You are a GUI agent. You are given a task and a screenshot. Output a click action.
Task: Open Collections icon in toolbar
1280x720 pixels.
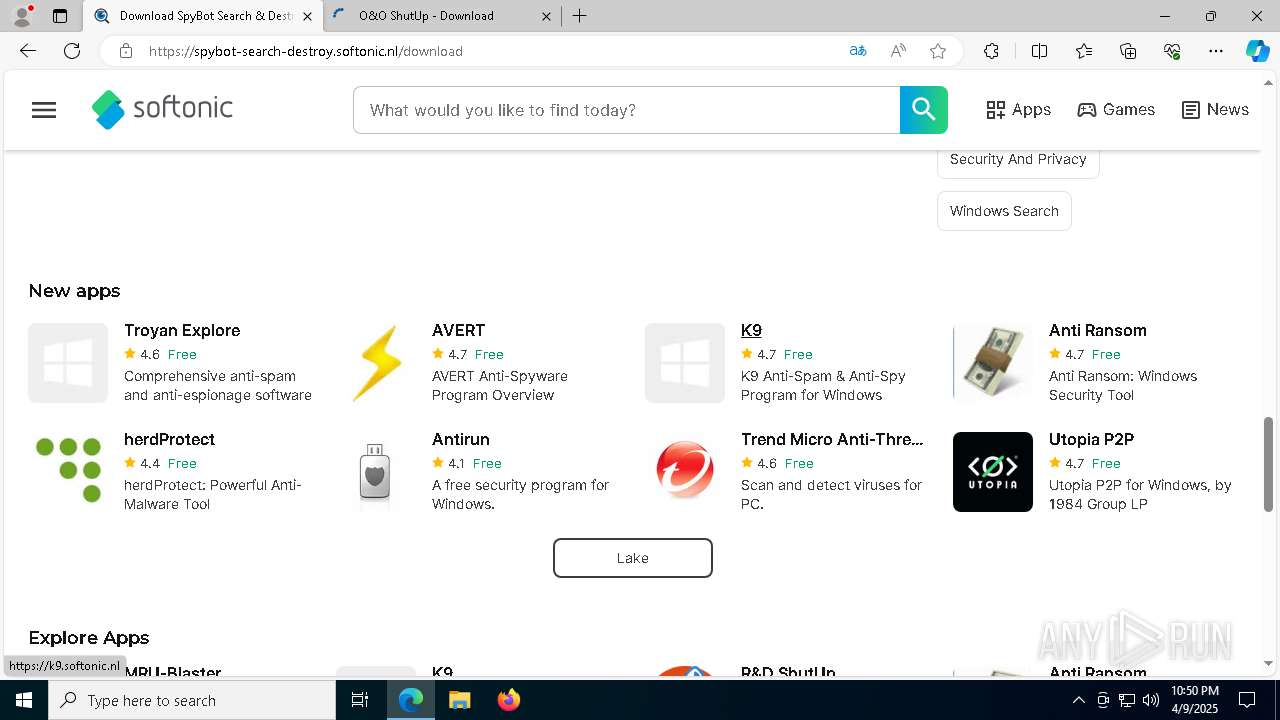point(1128,51)
